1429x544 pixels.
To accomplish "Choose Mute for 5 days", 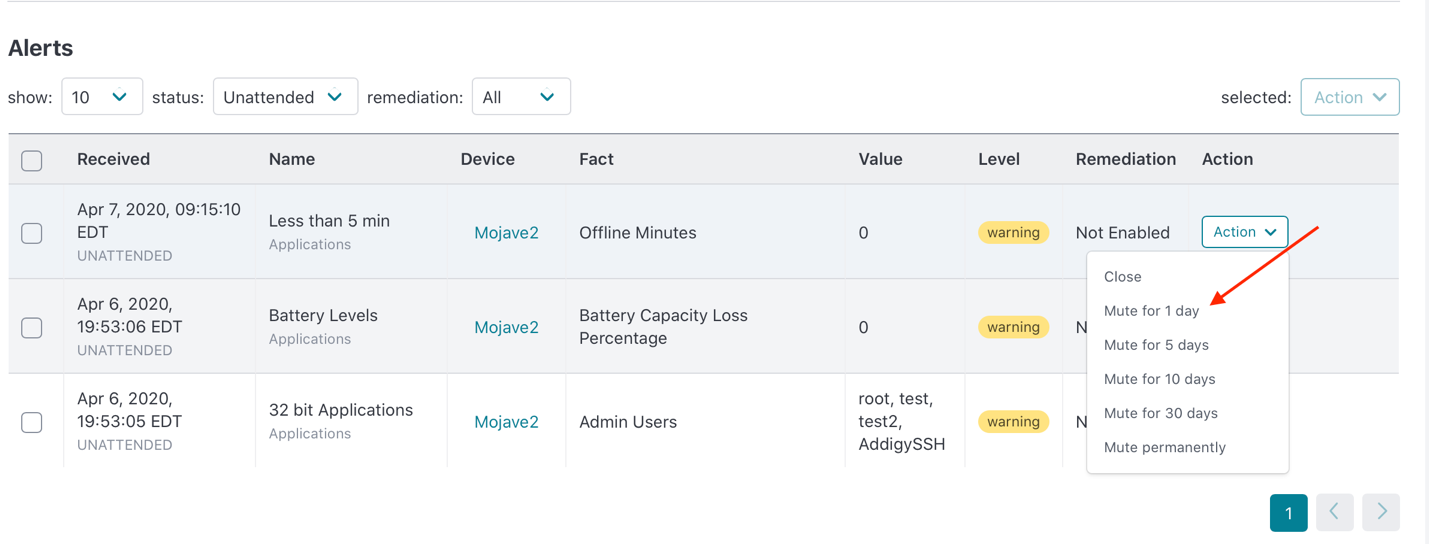I will (1156, 345).
